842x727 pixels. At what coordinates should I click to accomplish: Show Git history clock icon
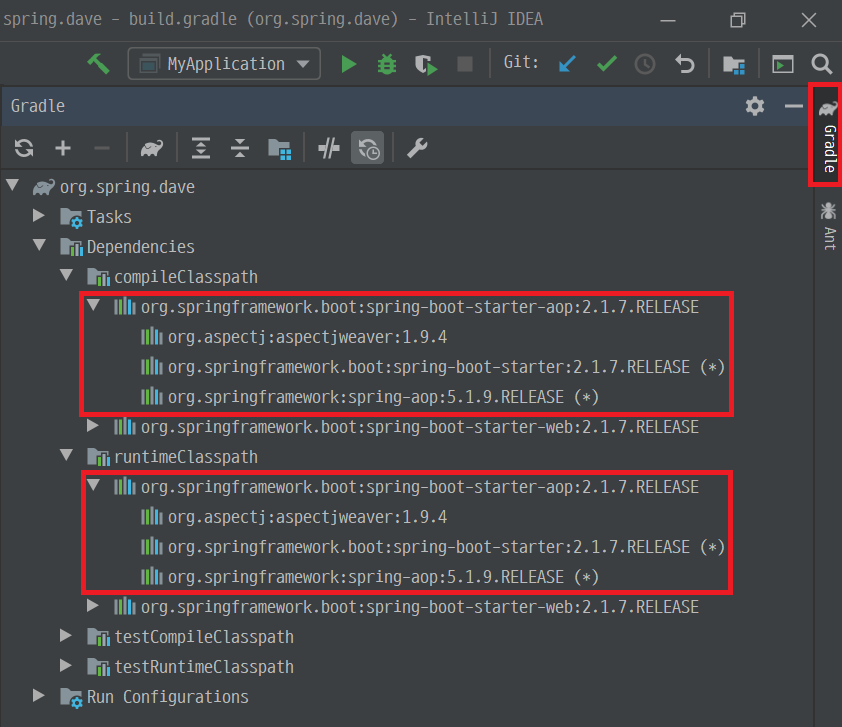(645, 64)
